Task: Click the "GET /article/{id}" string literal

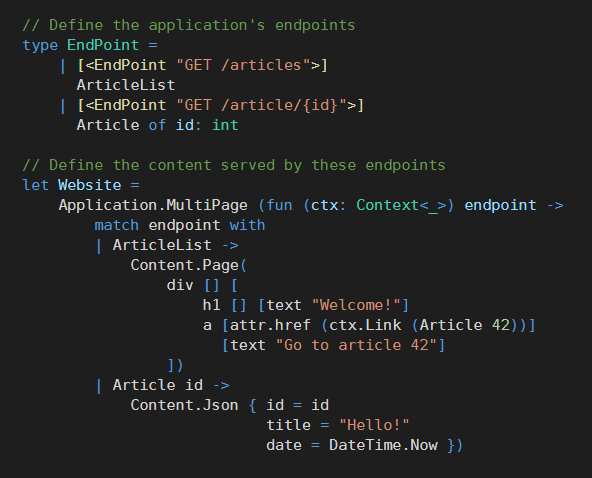Action: (261, 105)
